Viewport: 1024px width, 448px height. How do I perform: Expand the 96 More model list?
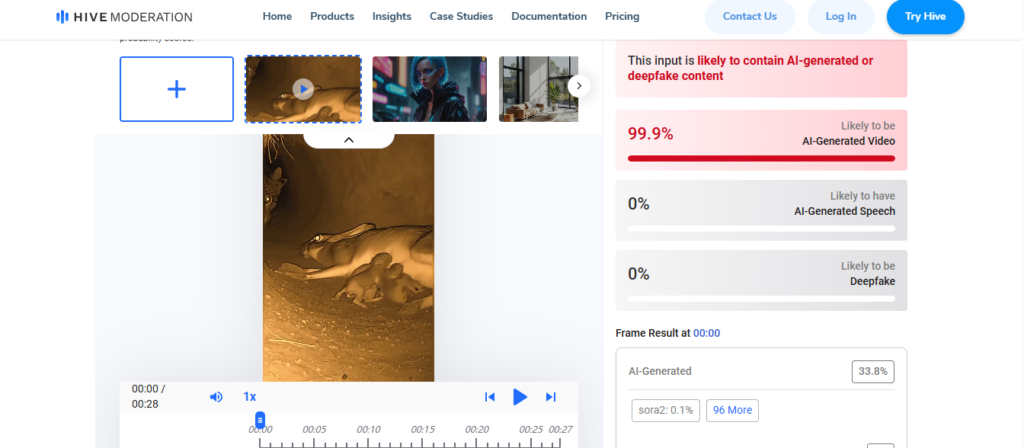732,410
